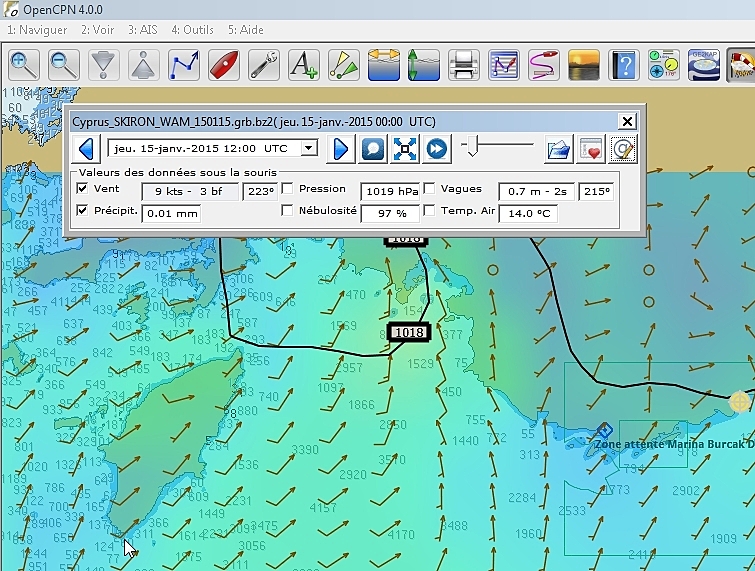The width and height of the screenshot is (755, 571).
Task: Open the 2: Voir menu
Action: coord(97,30)
